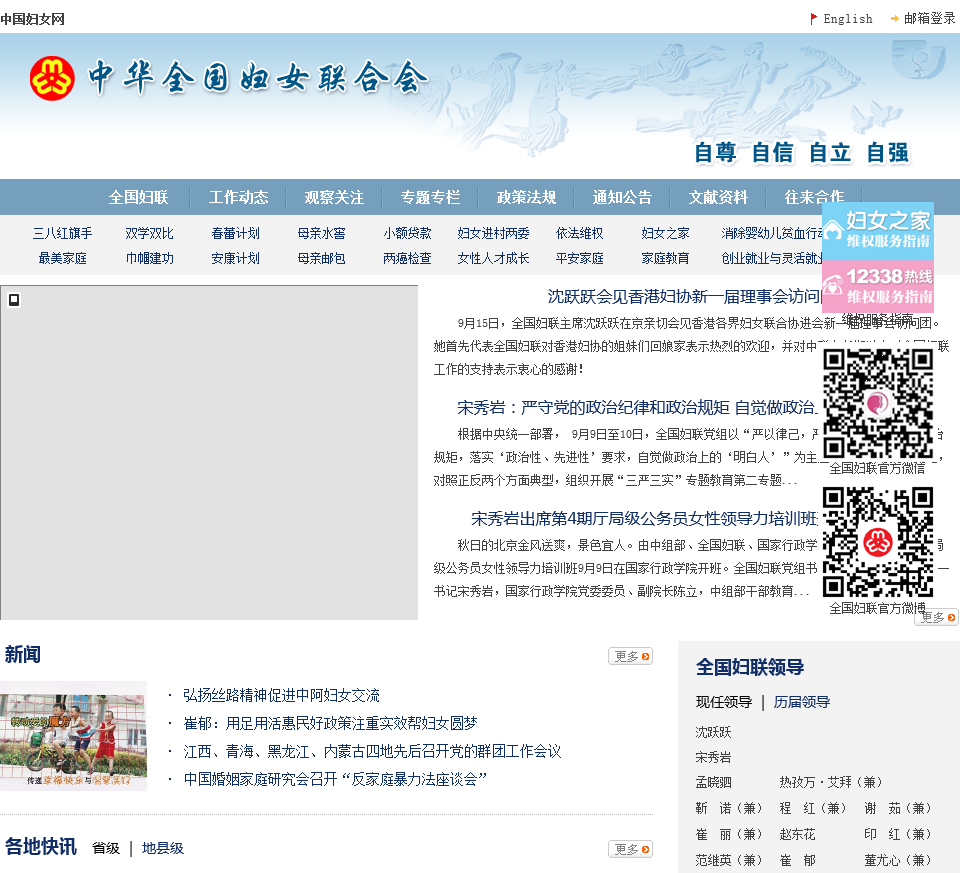Open the 全国妇联 menu
The width and height of the screenshot is (960, 873).
(138, 197)
